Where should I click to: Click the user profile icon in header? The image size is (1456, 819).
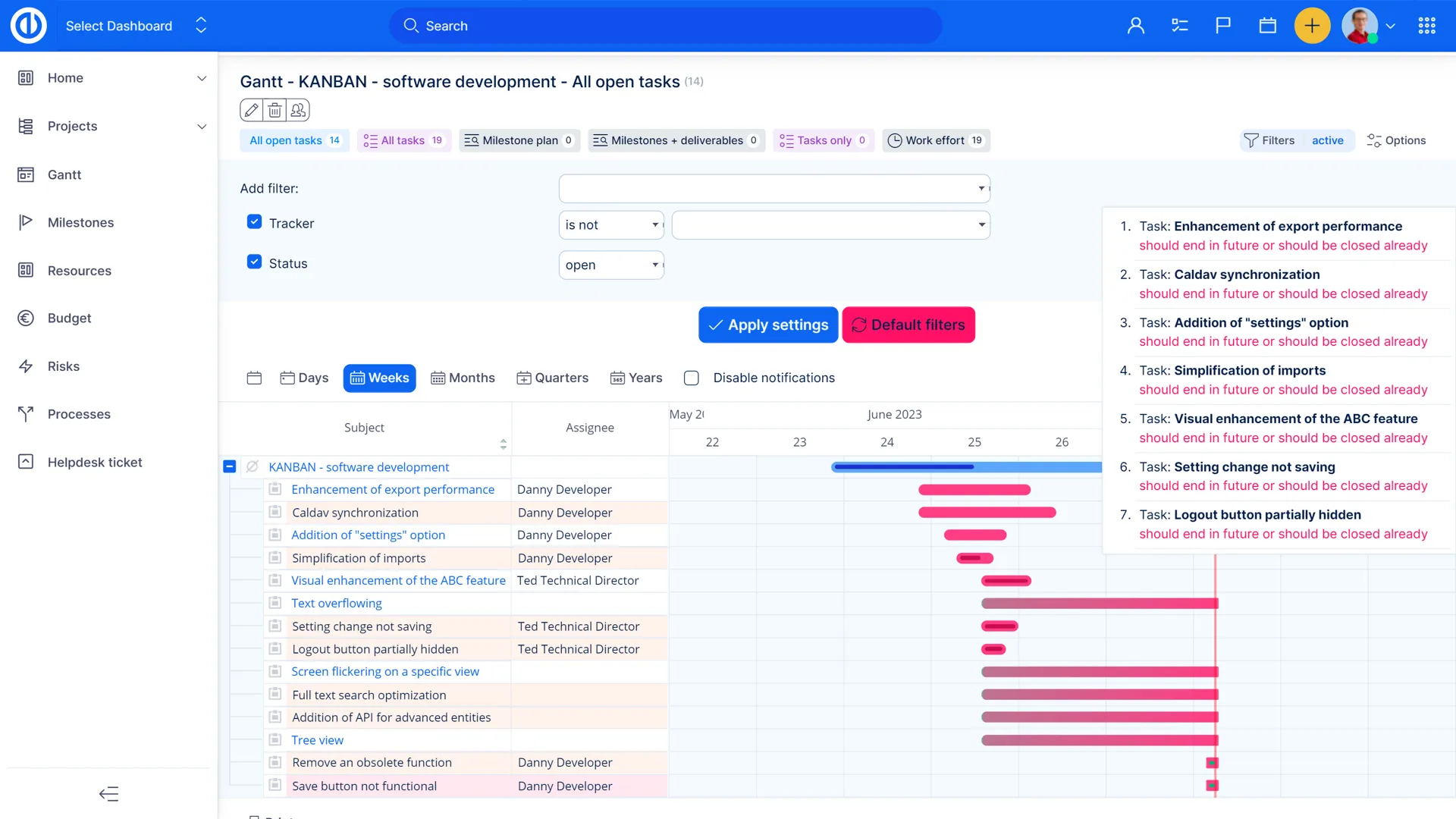point(1135,26)
